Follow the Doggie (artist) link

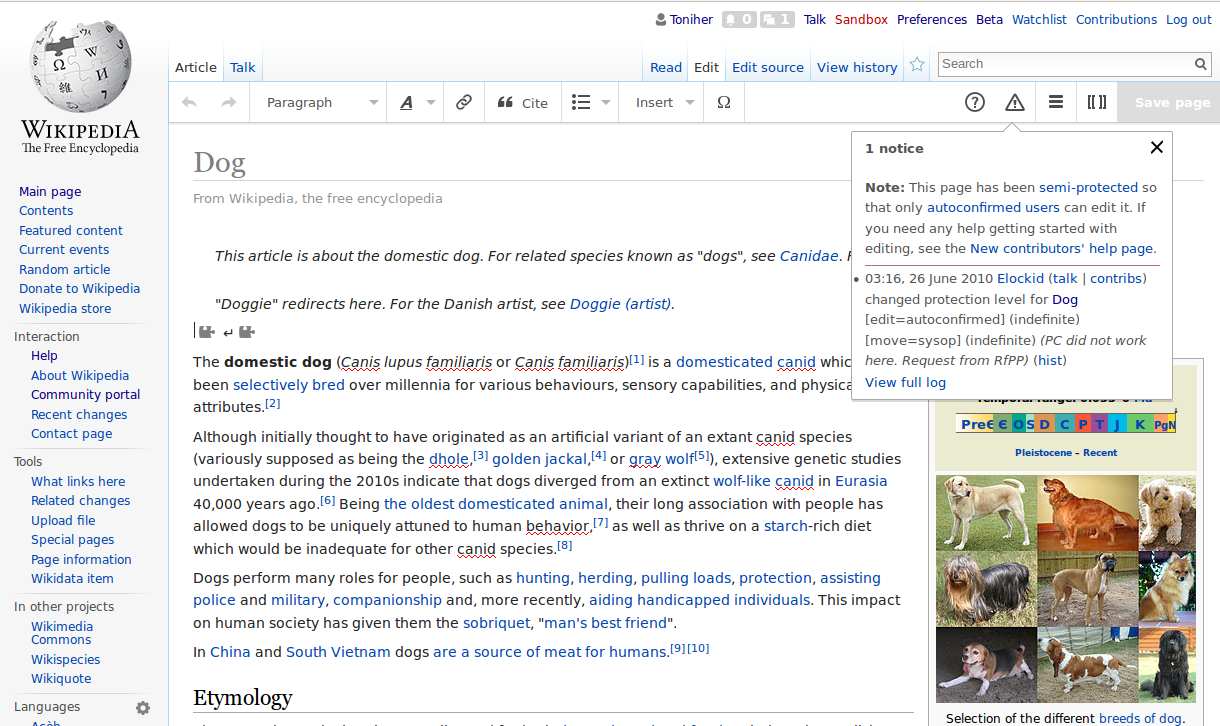coord(621,304)
